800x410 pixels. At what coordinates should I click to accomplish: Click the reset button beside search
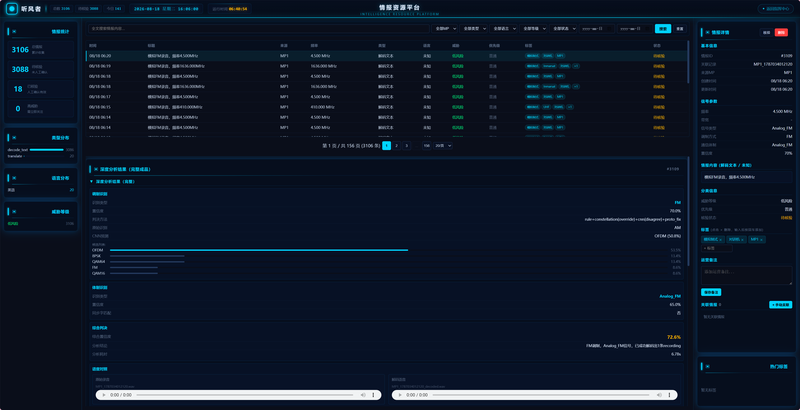(x=680, y=29)
